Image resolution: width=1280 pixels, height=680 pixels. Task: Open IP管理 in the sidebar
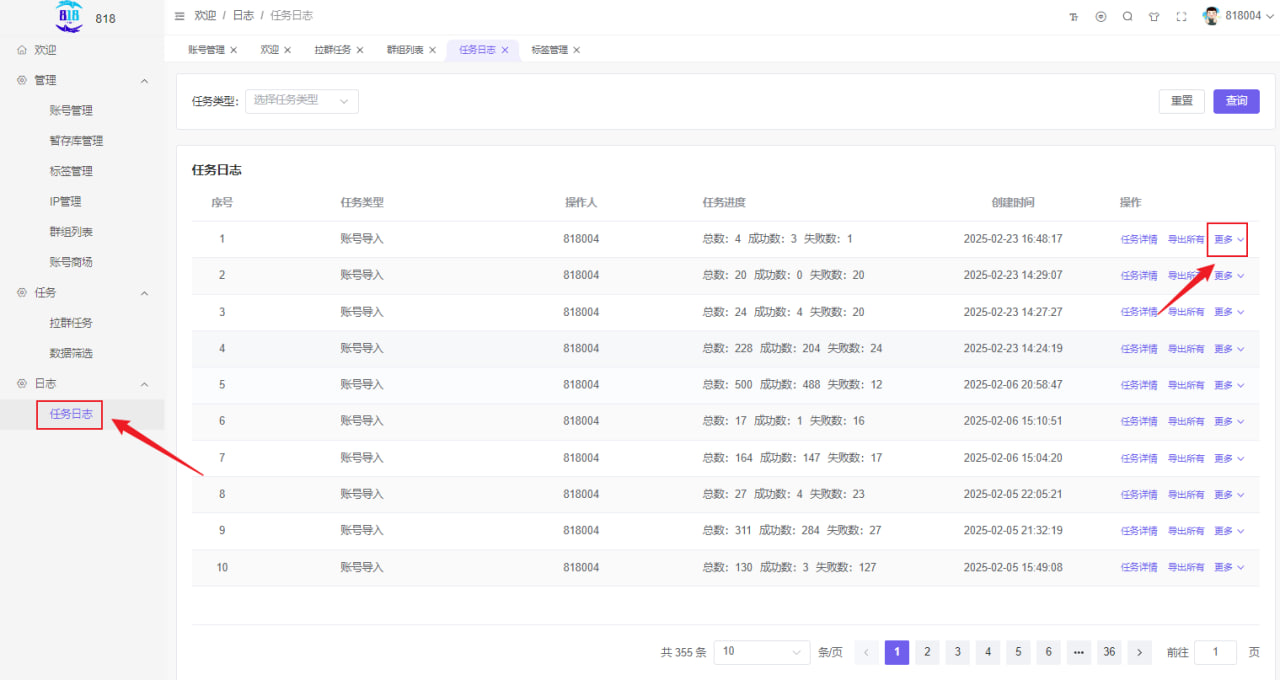click(x=65, y=202)
